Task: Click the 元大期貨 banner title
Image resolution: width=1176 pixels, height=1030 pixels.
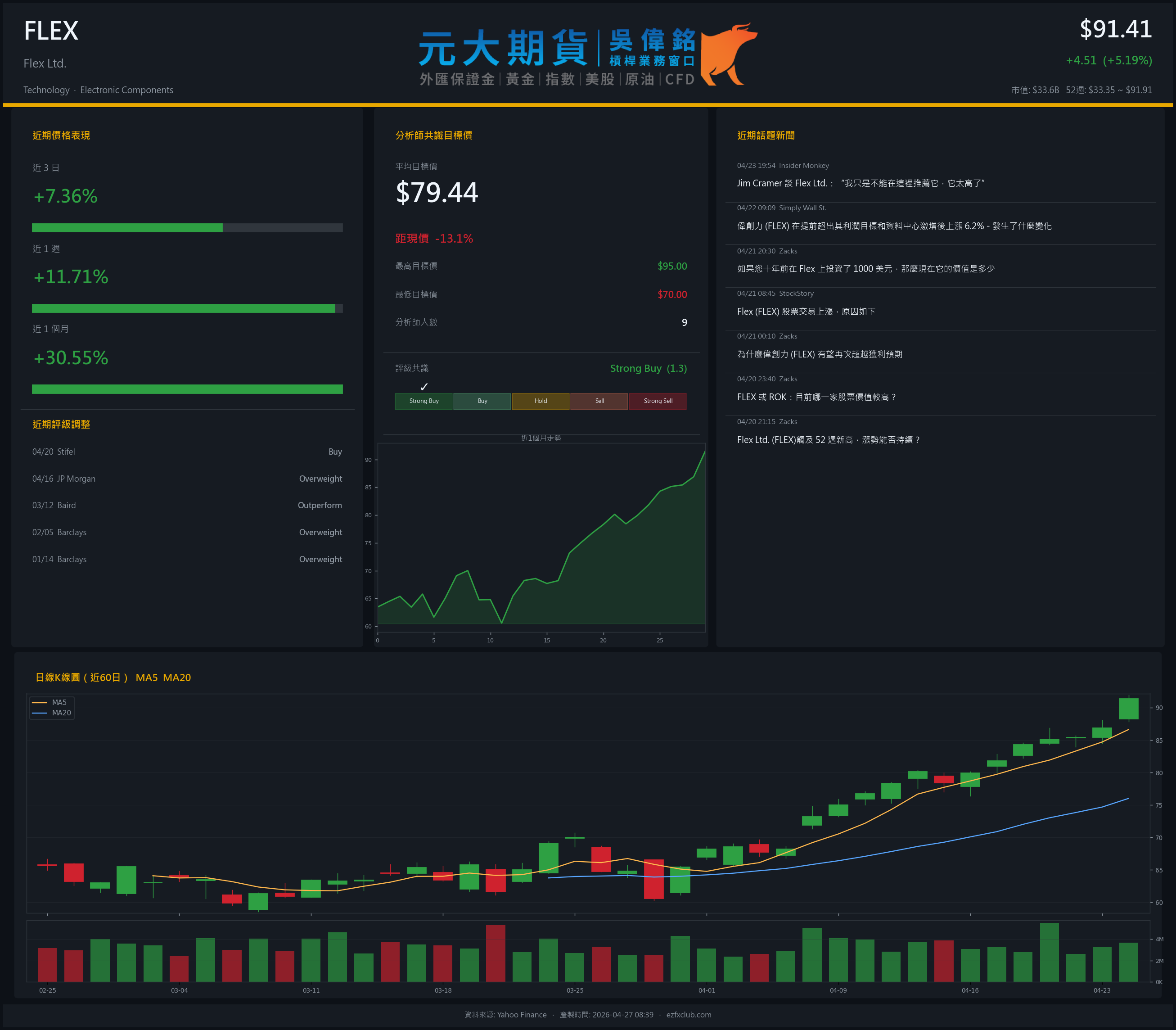Action: click(x=503, y=48)
